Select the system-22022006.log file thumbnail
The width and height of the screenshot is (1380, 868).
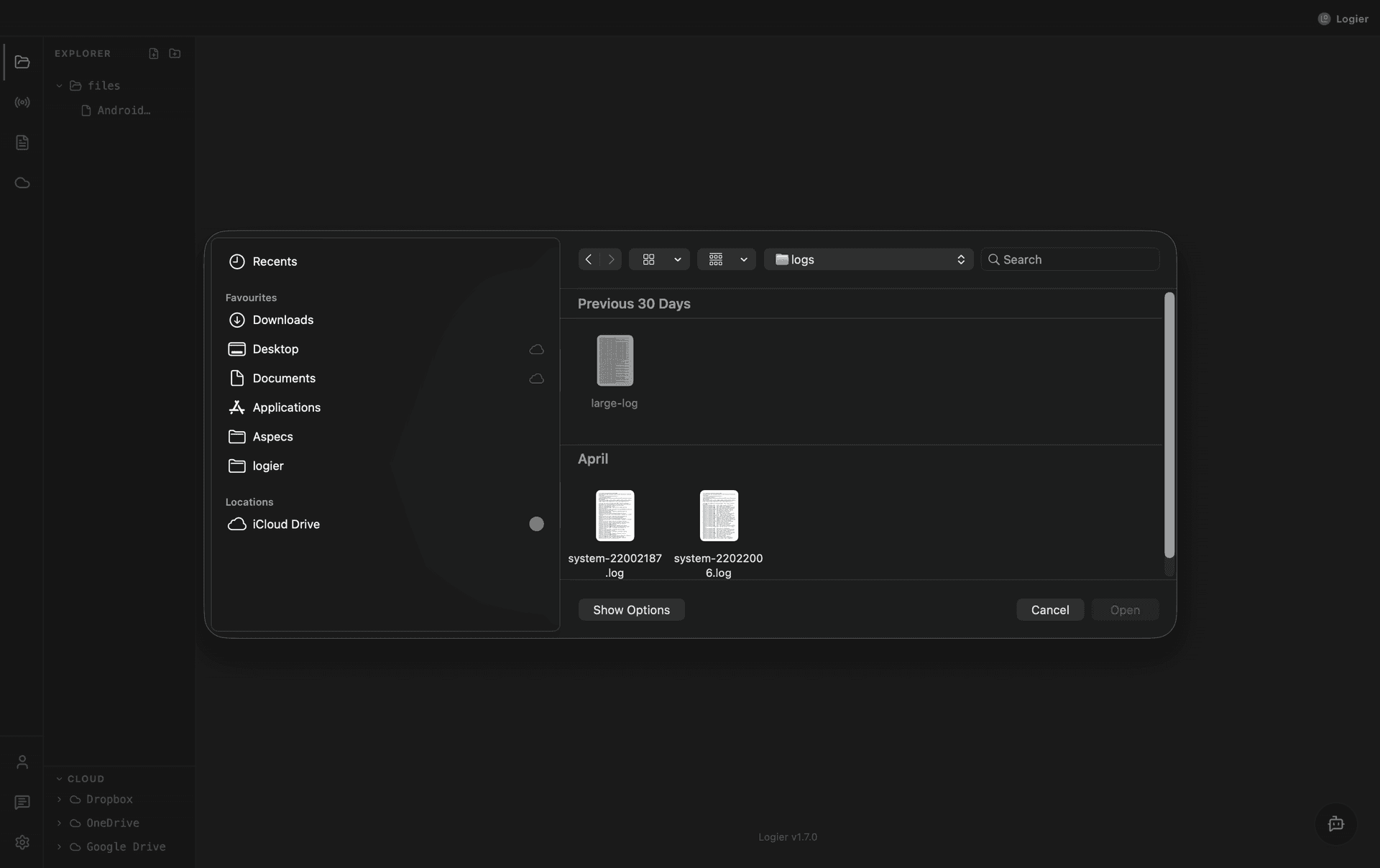(x=719, y=516)
